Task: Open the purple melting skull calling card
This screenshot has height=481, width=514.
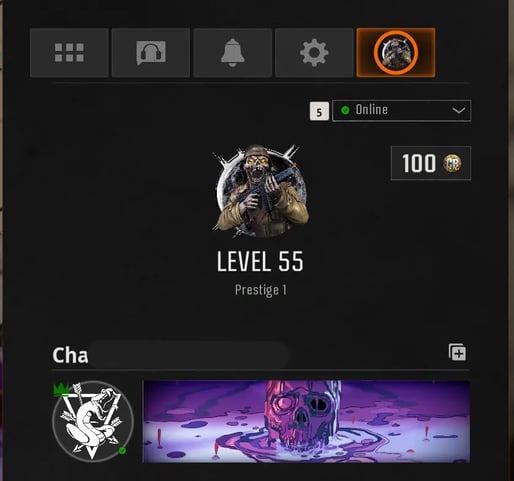Action: [x=306, y=422]
